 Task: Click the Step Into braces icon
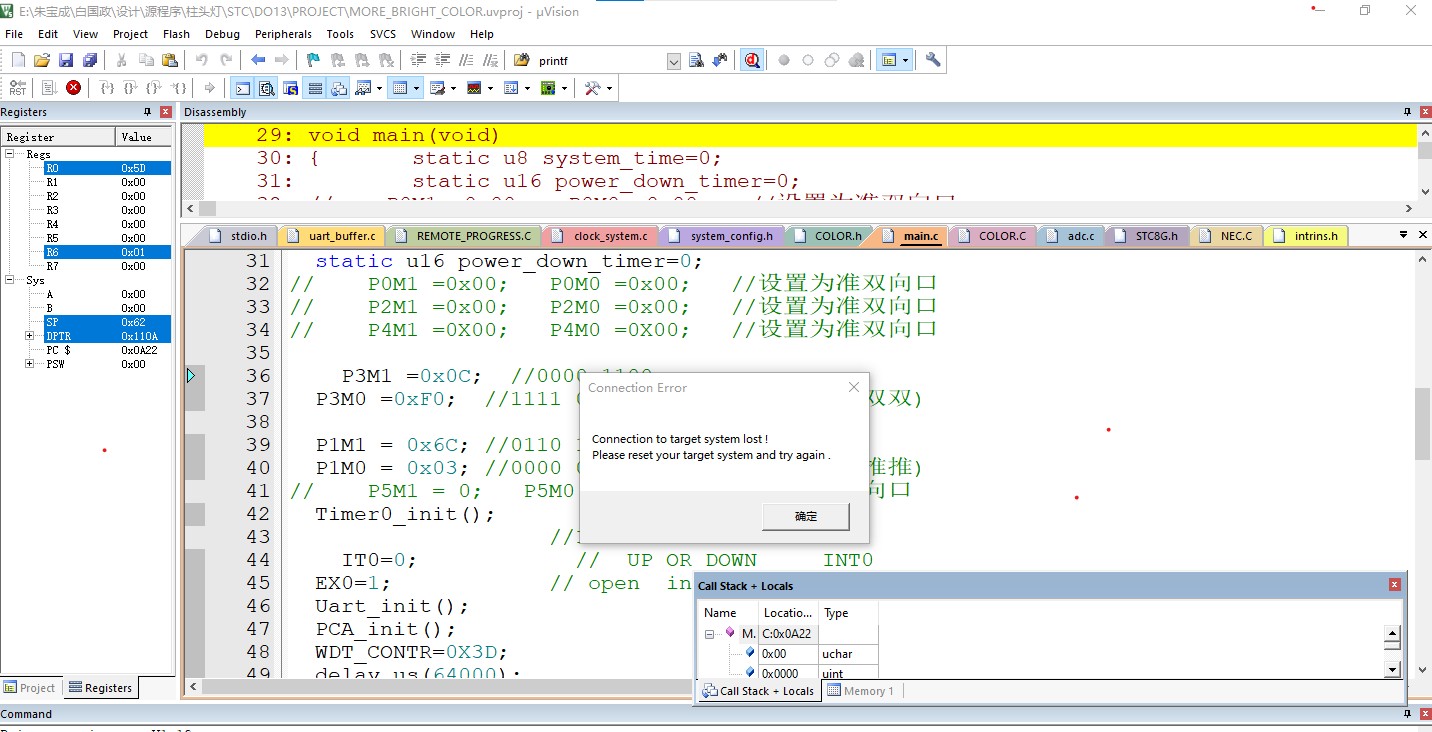coord(107,88)
